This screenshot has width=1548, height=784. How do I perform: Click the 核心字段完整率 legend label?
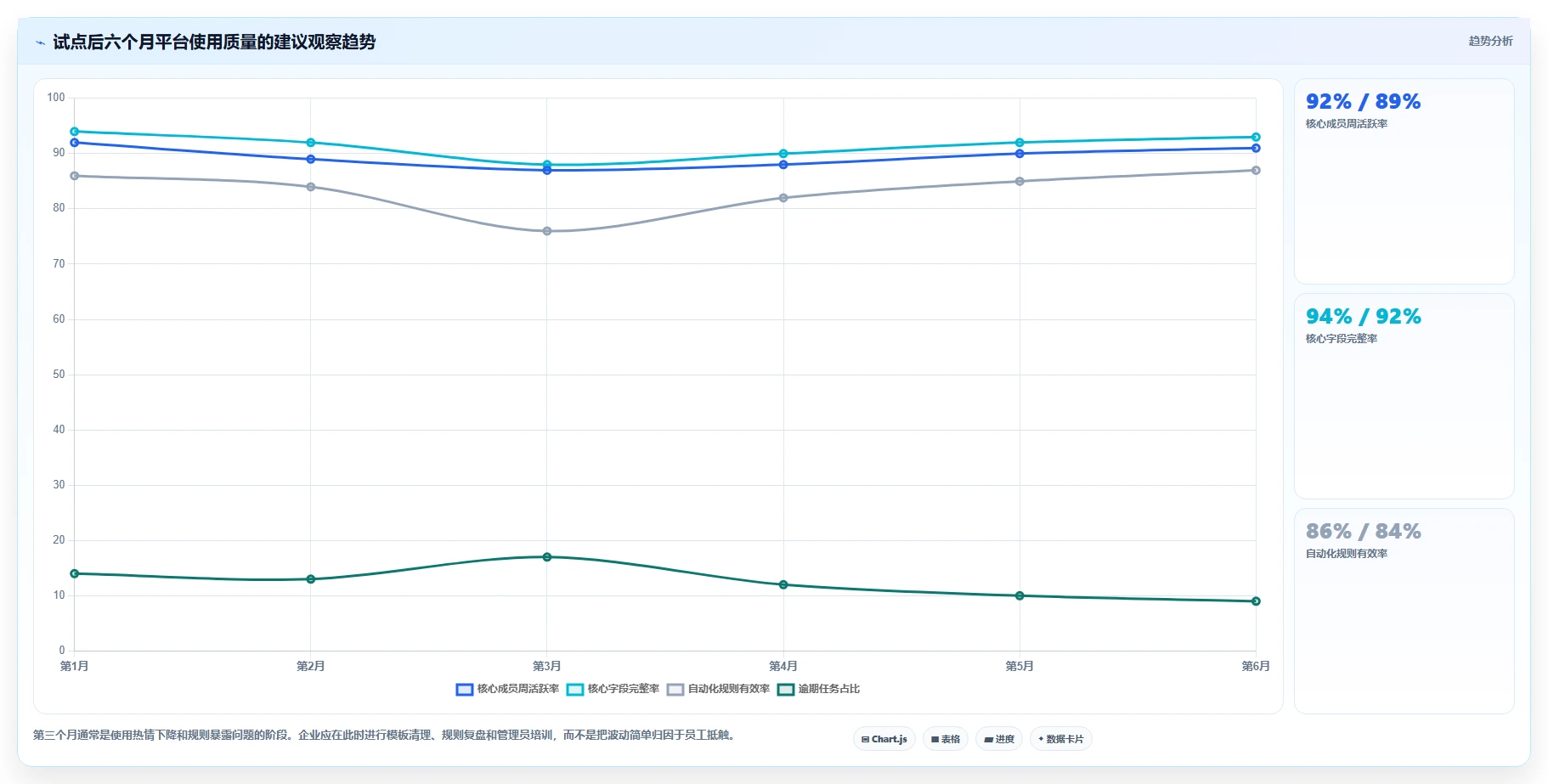tap(624, 689)
